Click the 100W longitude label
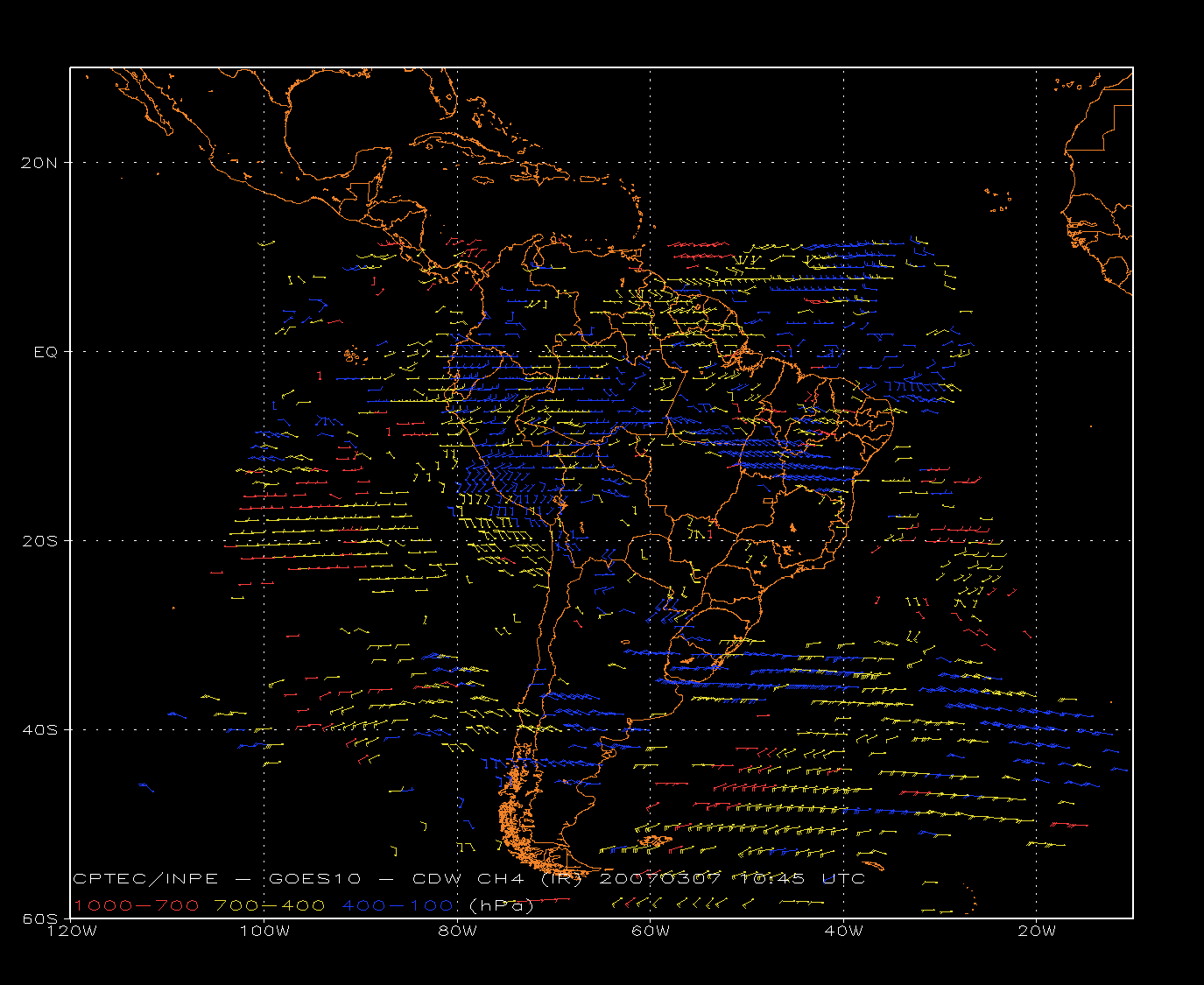Image resolution: width=1204 pixels, height=985 pixels. pos(264,931)
